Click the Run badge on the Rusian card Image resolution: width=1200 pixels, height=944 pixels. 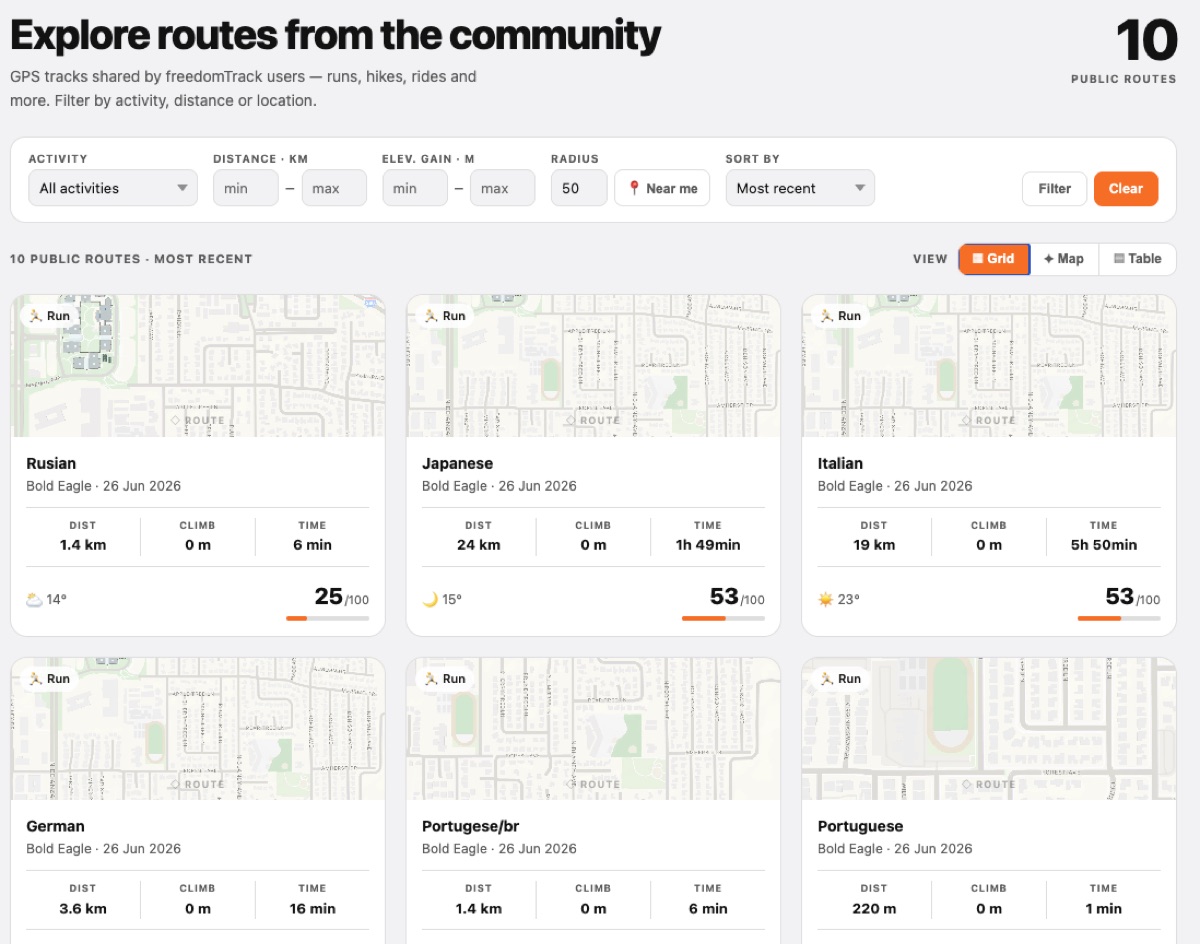49,315
